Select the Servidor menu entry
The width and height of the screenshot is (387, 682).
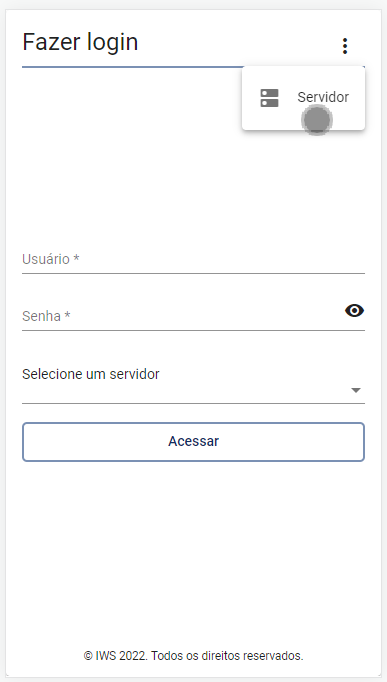(304, 98)
